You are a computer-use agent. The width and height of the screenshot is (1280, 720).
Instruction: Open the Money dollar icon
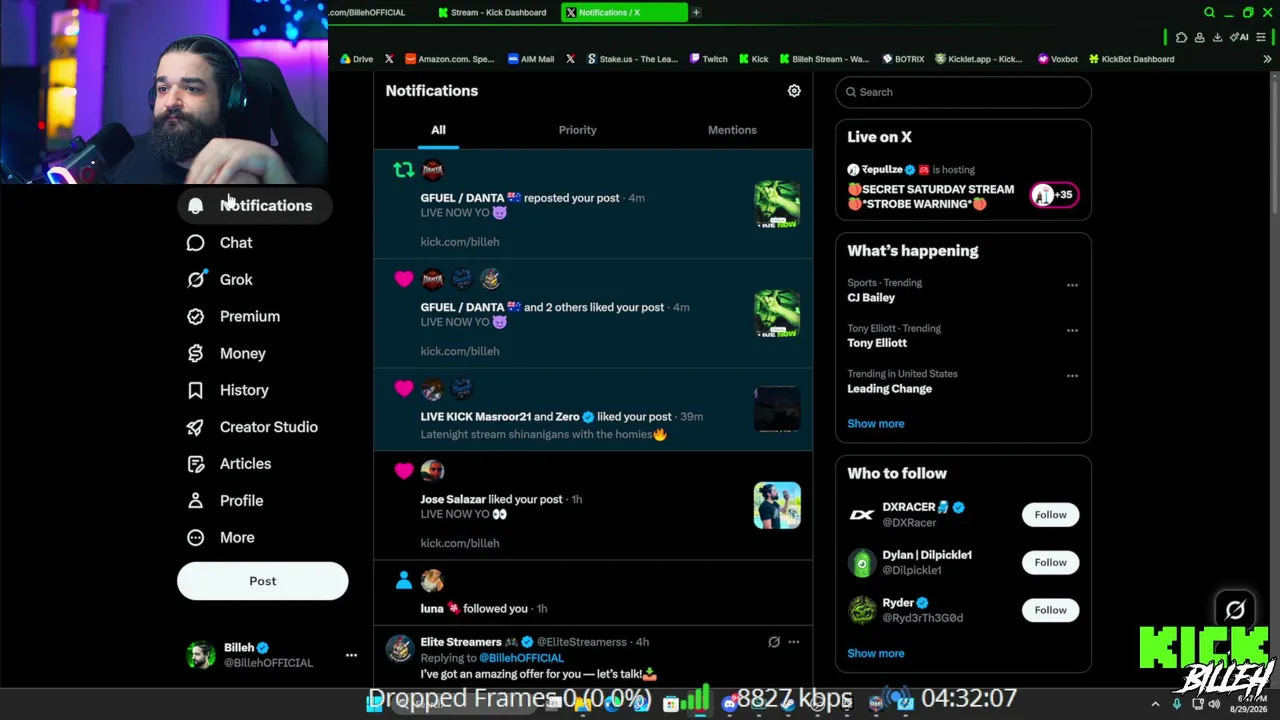click(196, 353)
